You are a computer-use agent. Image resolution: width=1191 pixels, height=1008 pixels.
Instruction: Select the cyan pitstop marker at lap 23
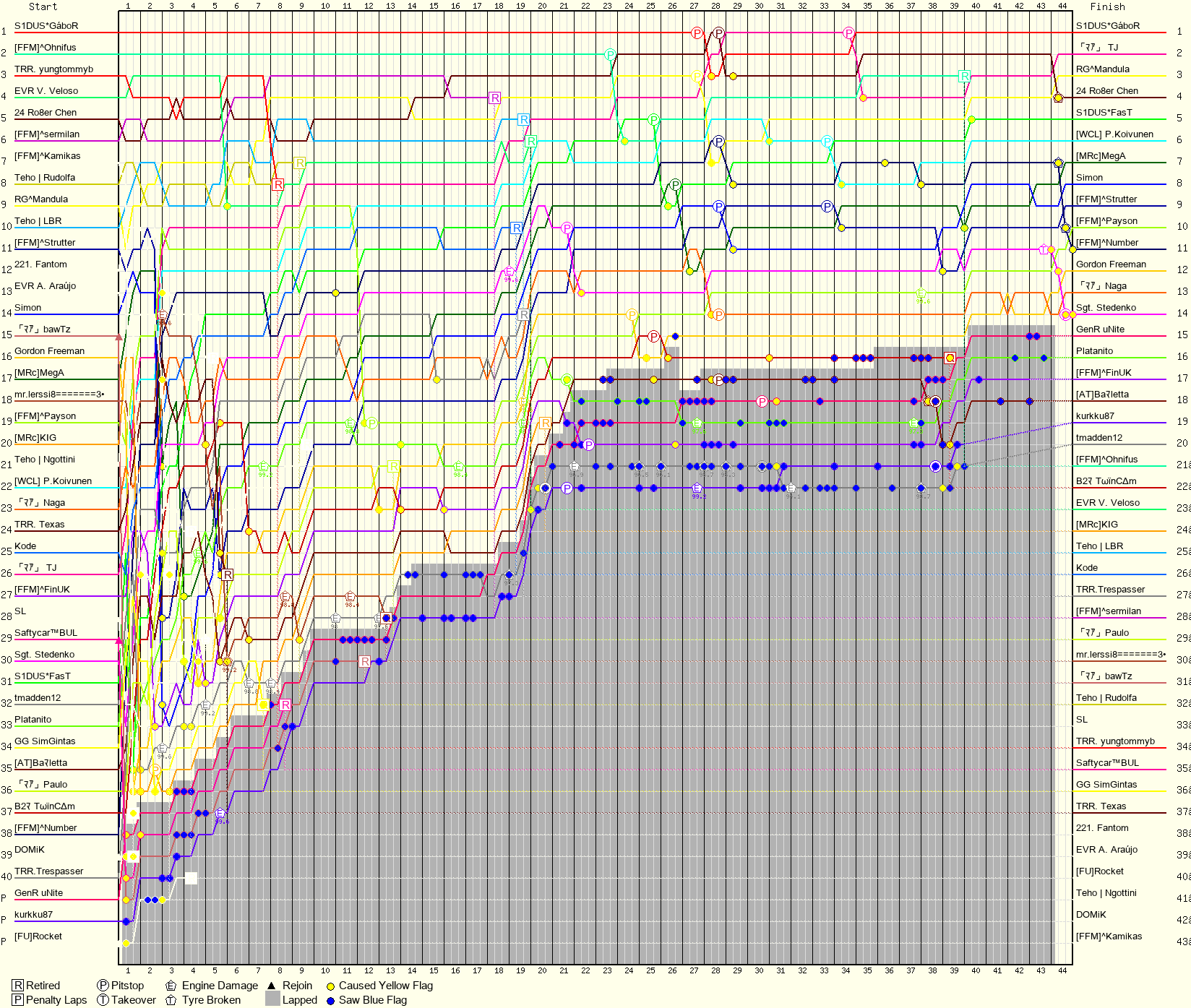610,55
